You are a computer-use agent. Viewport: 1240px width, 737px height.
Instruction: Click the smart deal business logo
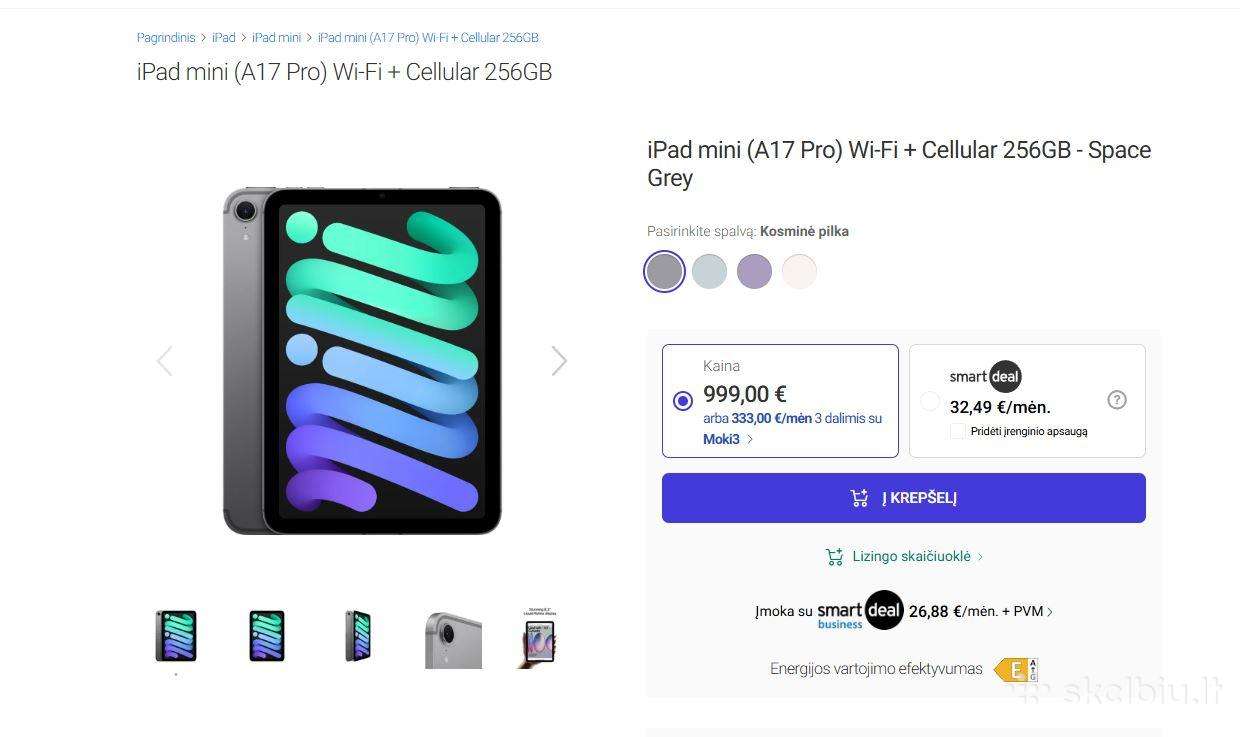coord(860,611)
